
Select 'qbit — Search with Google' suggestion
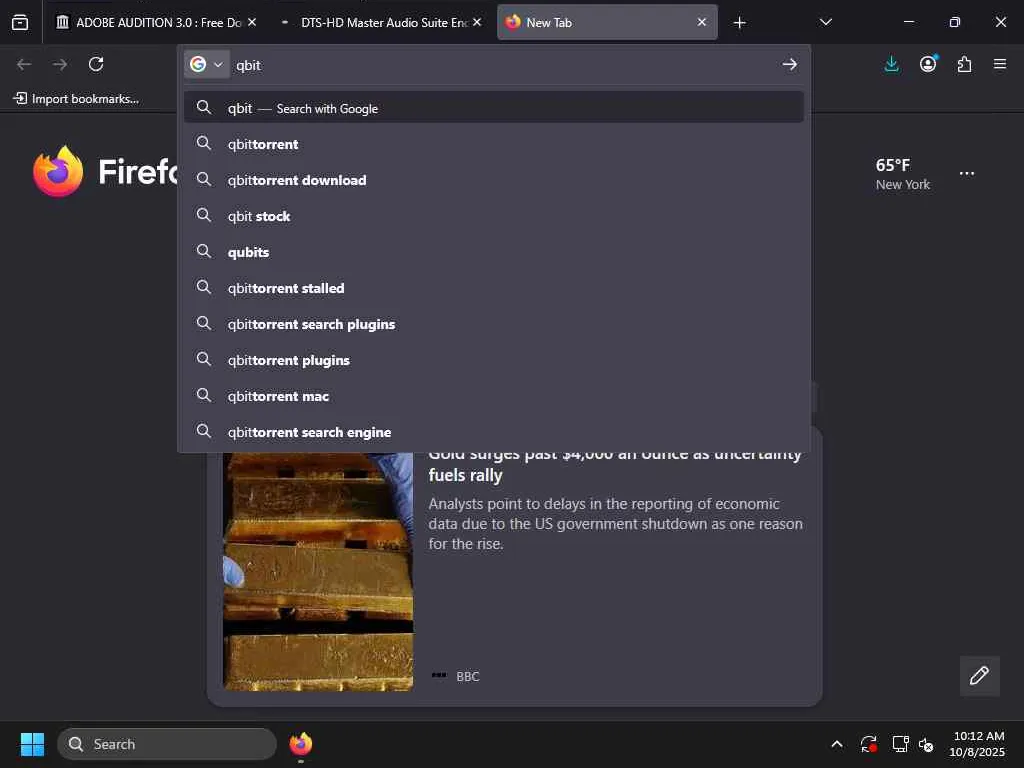(x=494, y=108)
